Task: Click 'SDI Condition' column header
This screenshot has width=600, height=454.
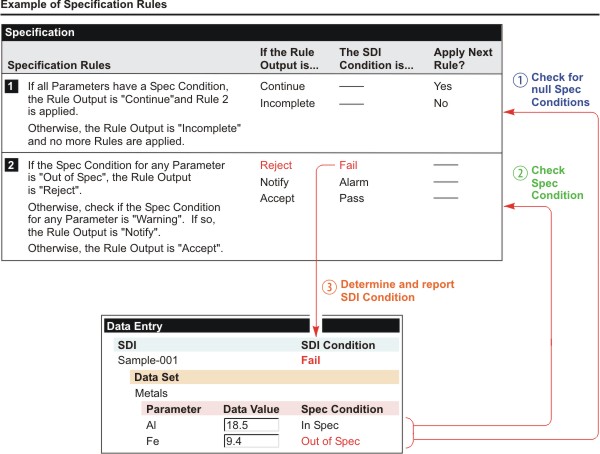Action: tap(338, 345)
